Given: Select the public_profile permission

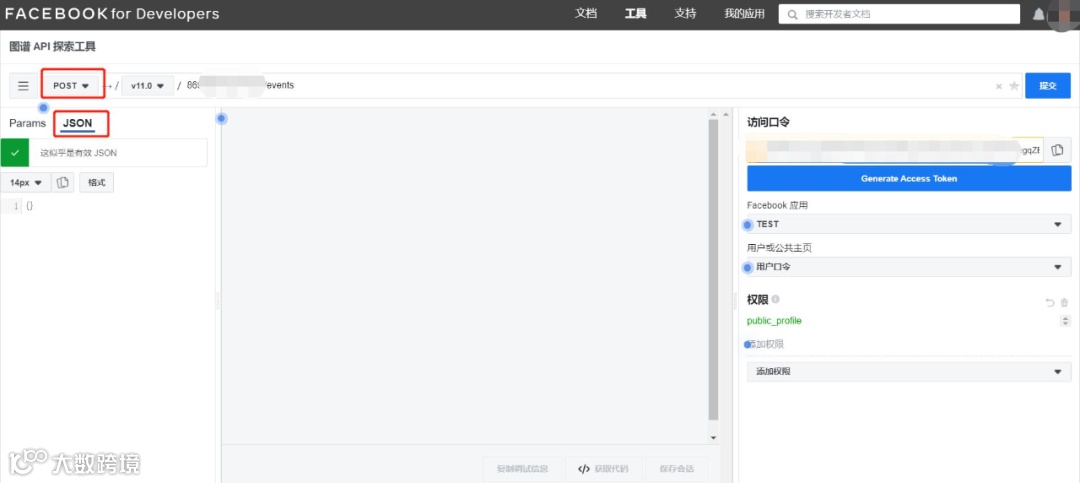Looking at the screenshot, I should pyautogui.click(x=774, y=321).
